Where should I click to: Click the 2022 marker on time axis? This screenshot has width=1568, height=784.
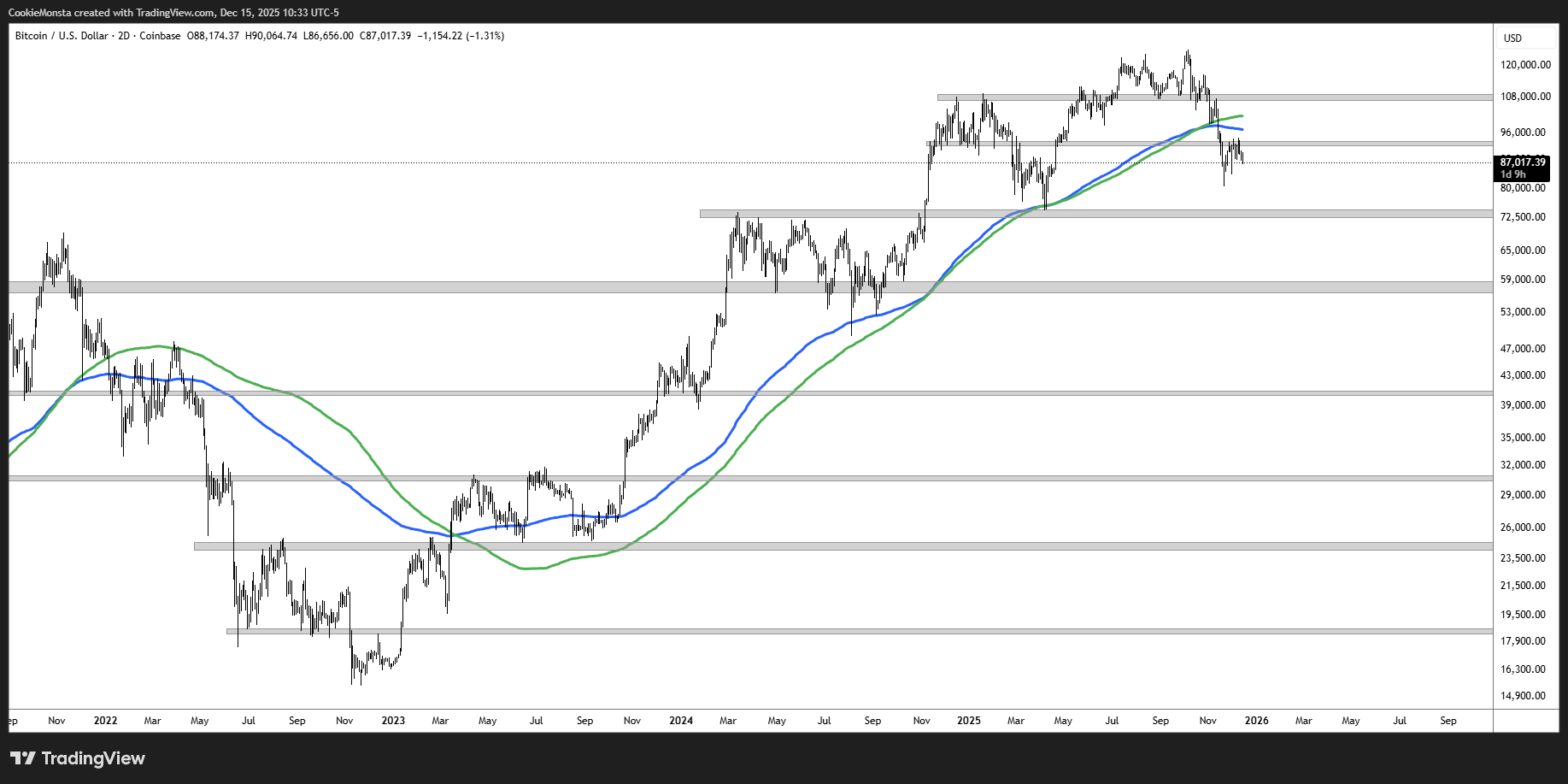point(105,721)
